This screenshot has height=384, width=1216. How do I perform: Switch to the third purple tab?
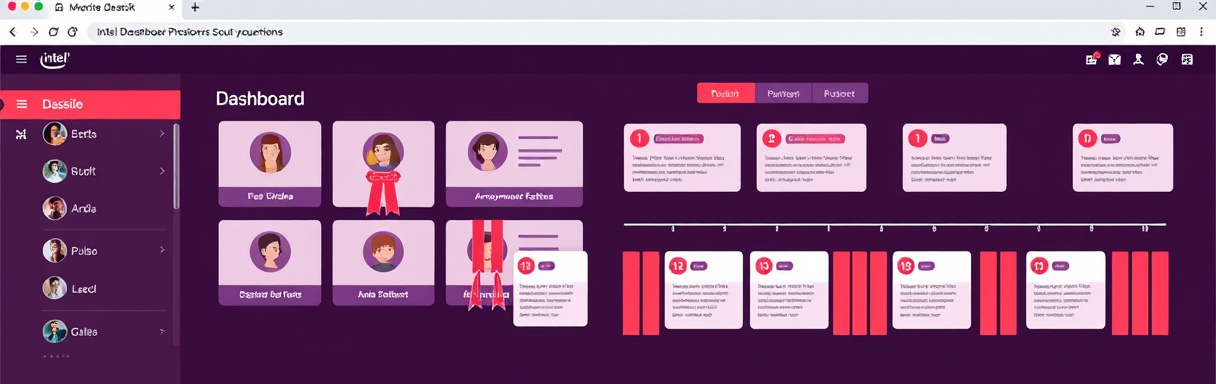840,93
